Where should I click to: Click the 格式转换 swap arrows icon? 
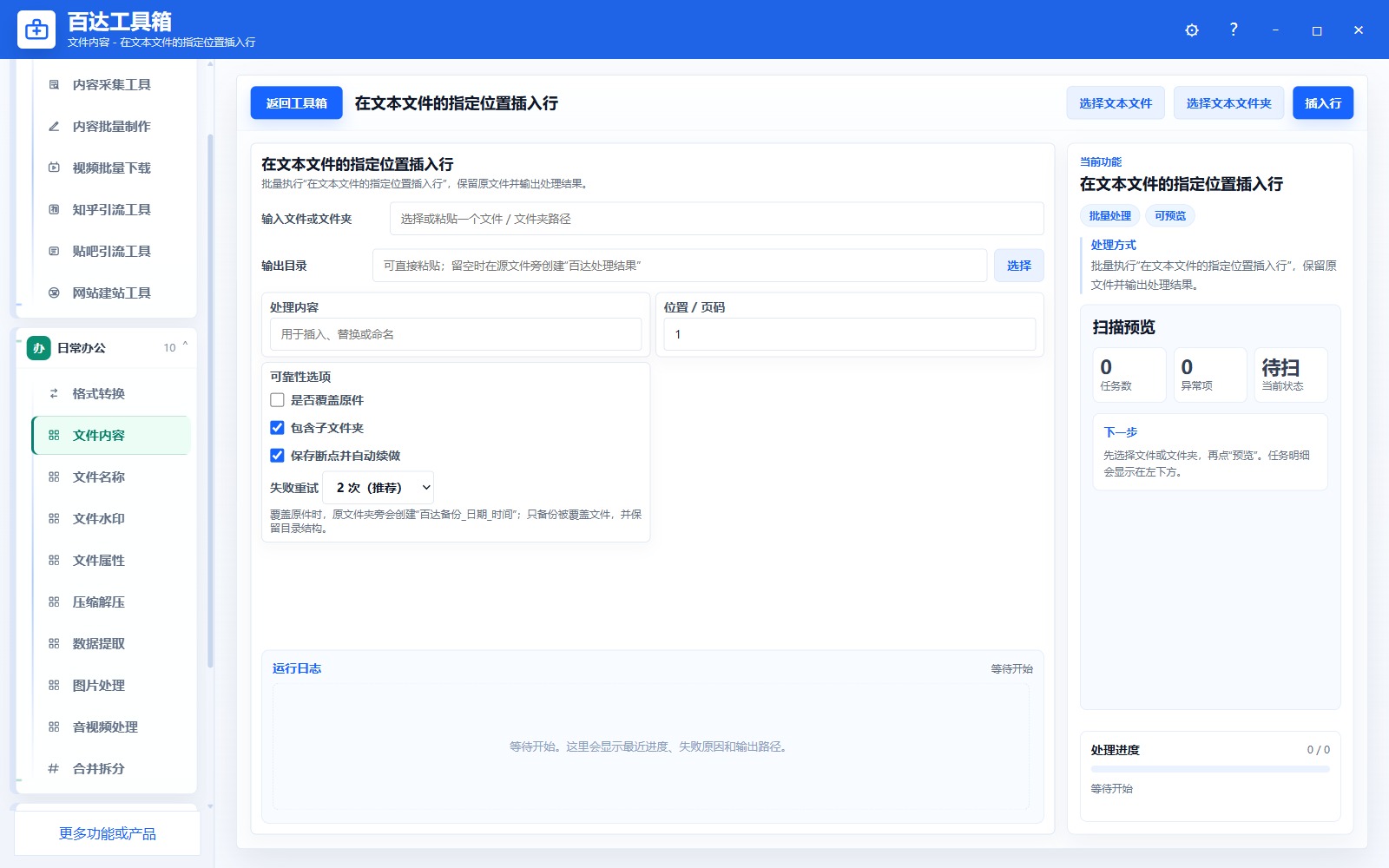(54, 394)
